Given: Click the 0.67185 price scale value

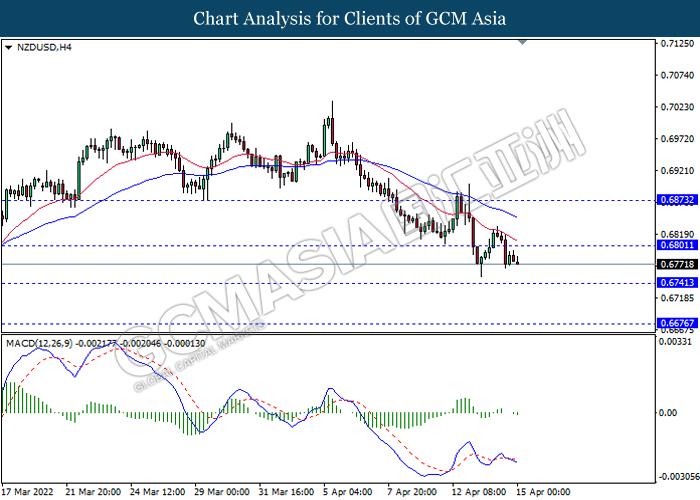Looking at the screenshot, I should pos(677,298).
